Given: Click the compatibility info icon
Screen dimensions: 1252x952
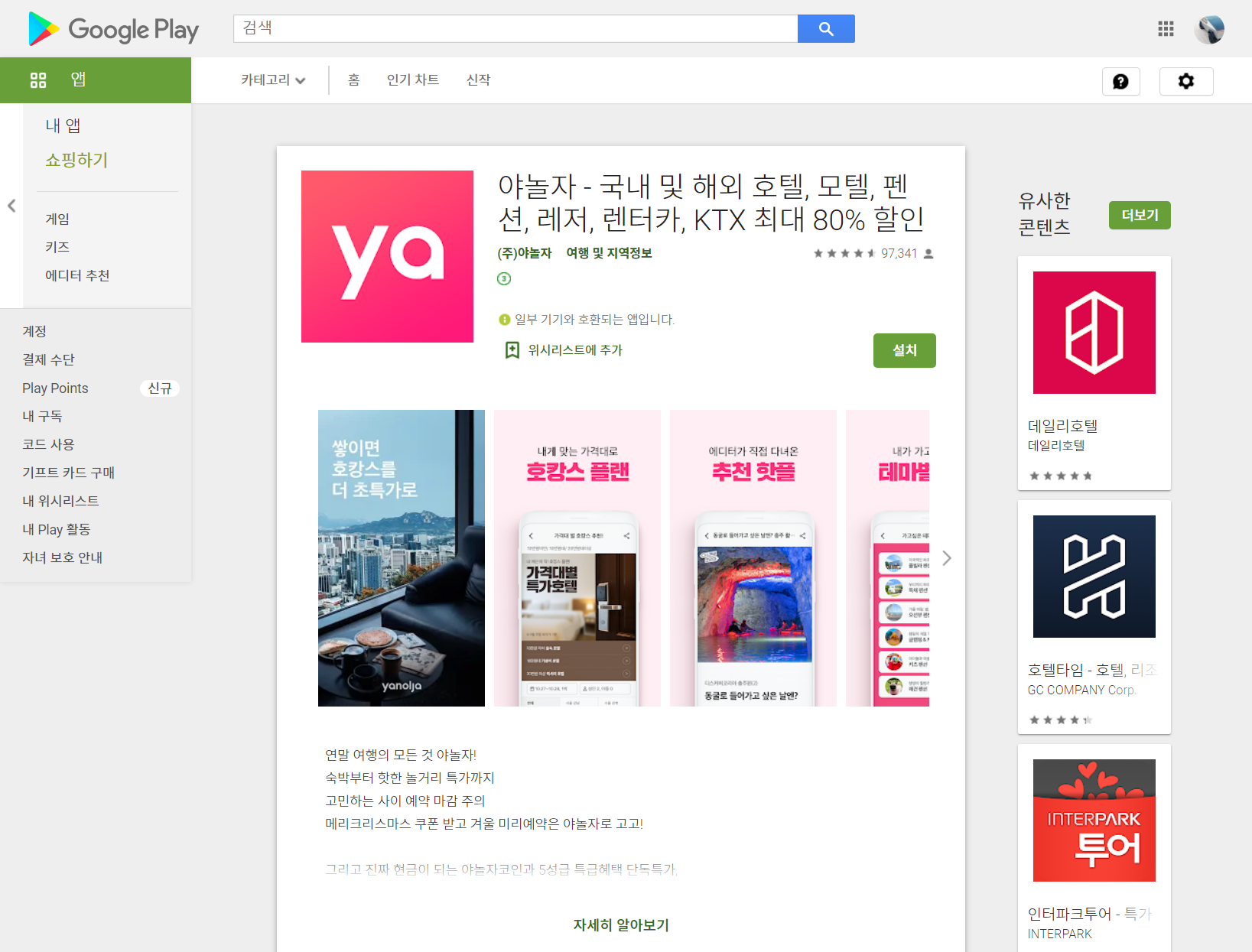Looking at the screenshot, I should [x=504, y=320].
